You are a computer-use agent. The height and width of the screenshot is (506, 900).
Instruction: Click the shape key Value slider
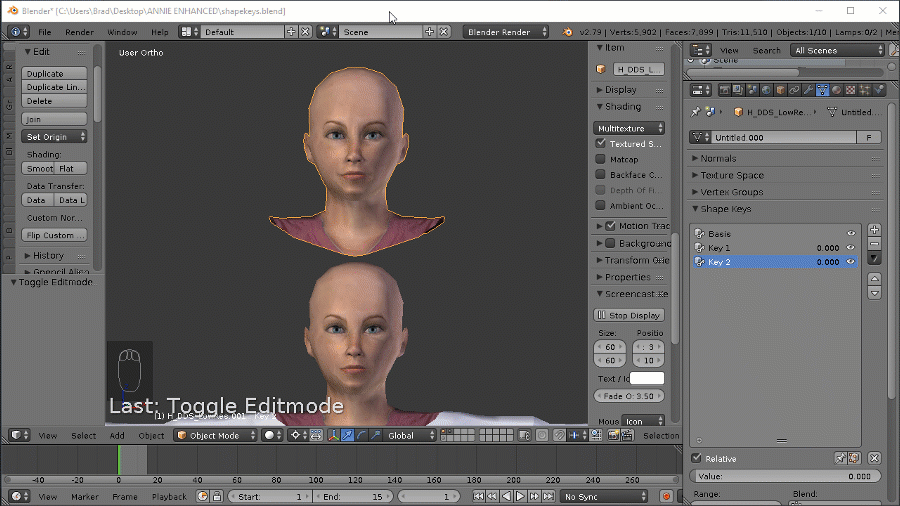pyautogui.click(x=786, y=477)
